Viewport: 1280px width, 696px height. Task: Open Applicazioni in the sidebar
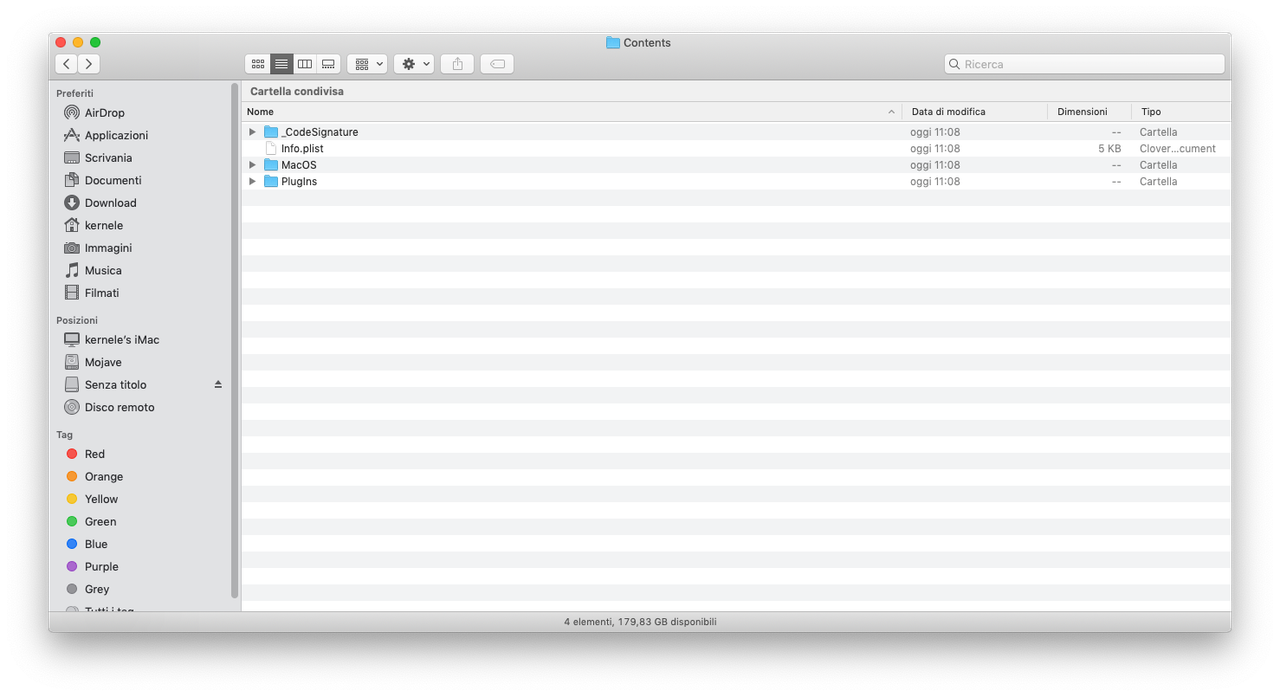116,135
